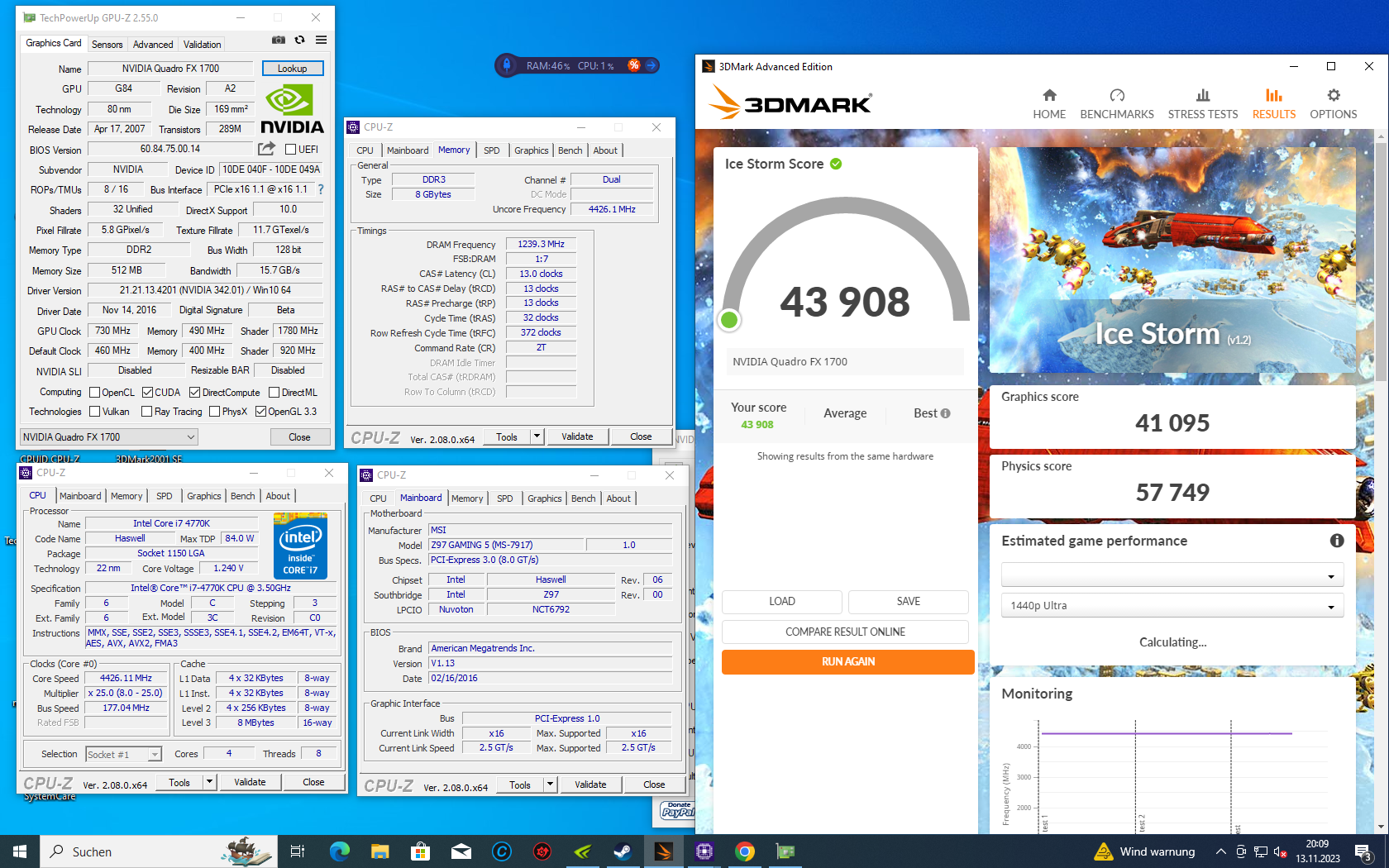The image size is (1389, 868).
Task: Share the BIOS version via export icon
Action: tap(266, 149)
